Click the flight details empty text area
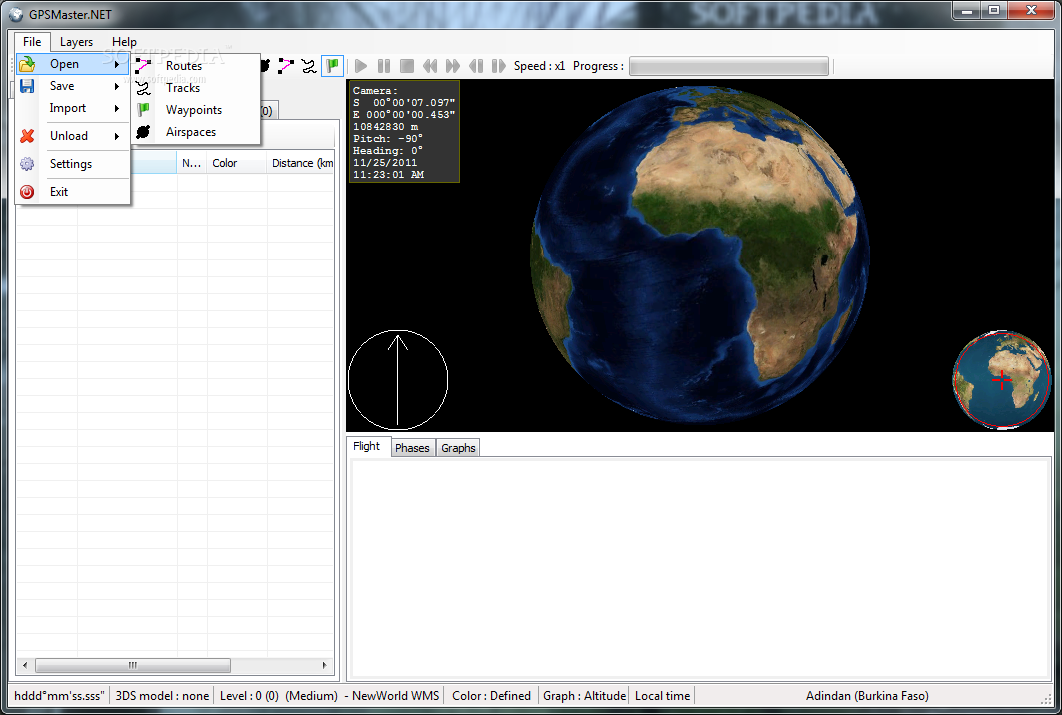This screenshot has width=1062, height=715. (x=700, y=569)
